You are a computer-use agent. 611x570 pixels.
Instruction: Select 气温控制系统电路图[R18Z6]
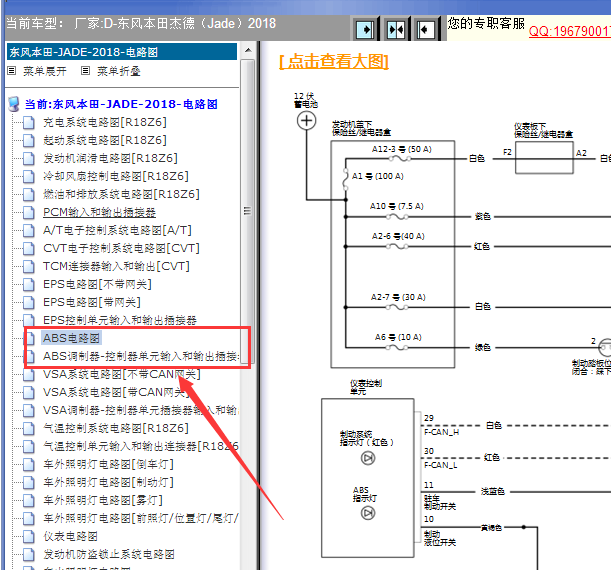click(x=116, y=428)
